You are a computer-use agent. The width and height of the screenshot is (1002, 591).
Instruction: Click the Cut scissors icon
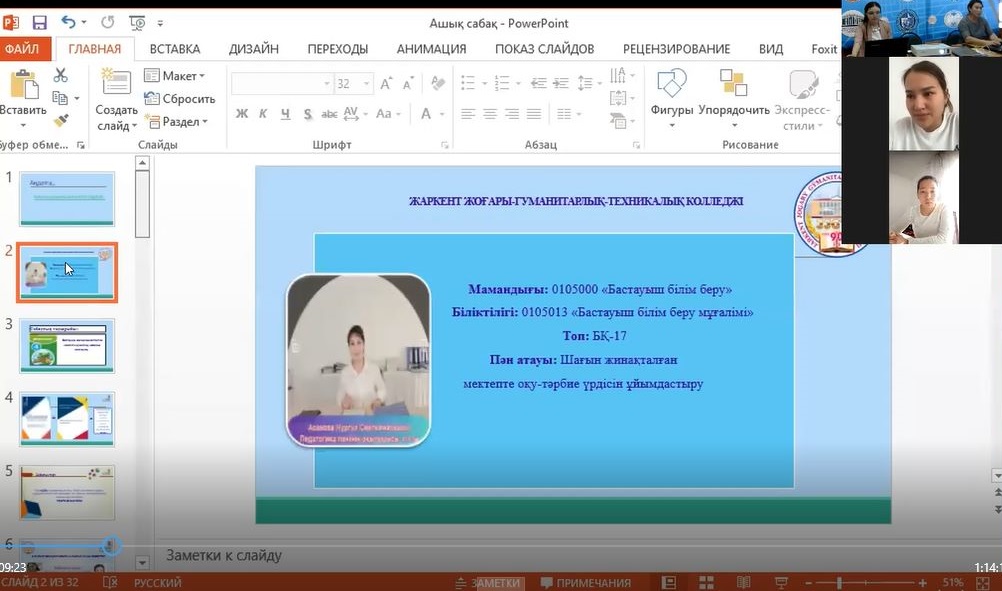tap(61, 75)
